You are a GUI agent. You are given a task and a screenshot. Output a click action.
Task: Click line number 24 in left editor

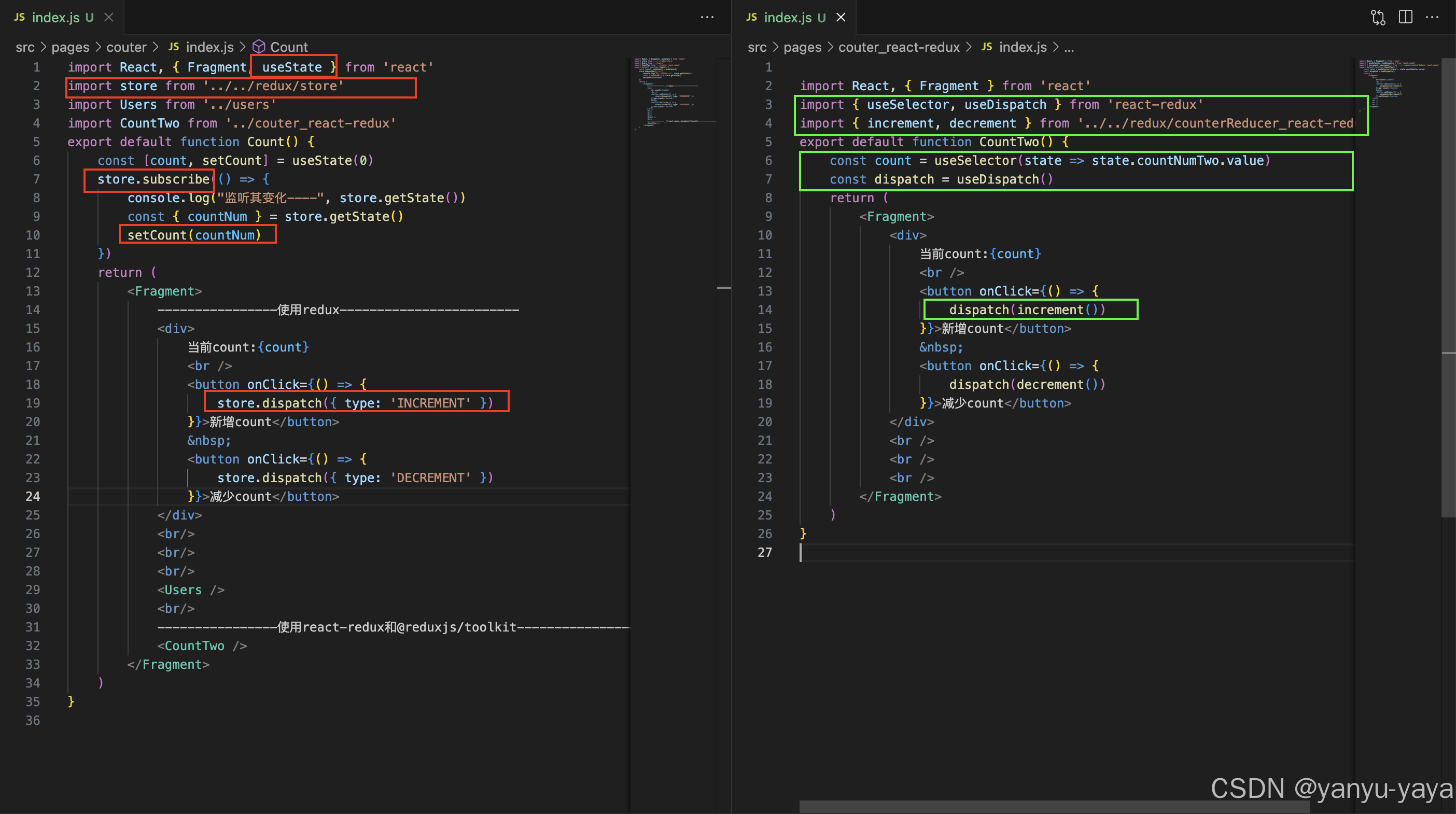[x=33, y=496]
